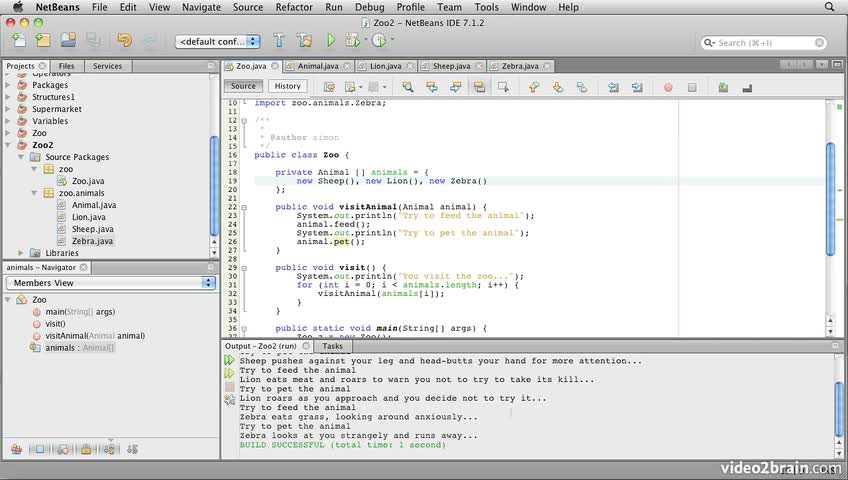Click the Build Project hammer icon
This screenshot has width=848, height=480.
coord(279,41)
